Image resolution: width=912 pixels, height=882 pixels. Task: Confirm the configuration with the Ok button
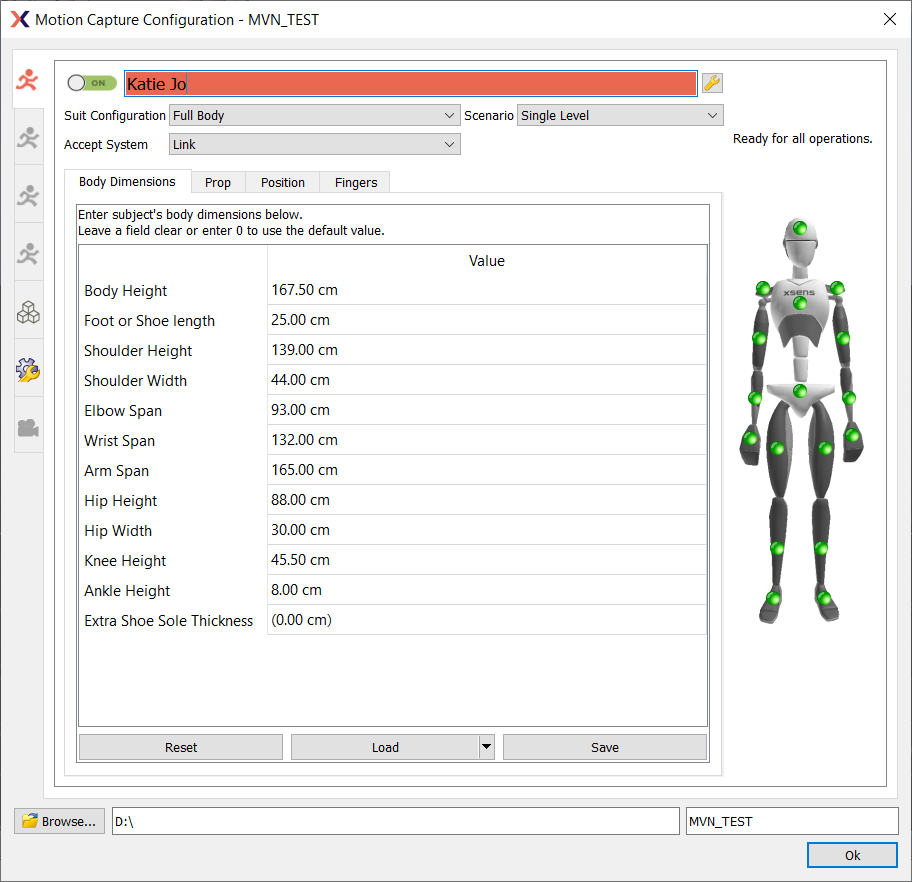point(852,855)
